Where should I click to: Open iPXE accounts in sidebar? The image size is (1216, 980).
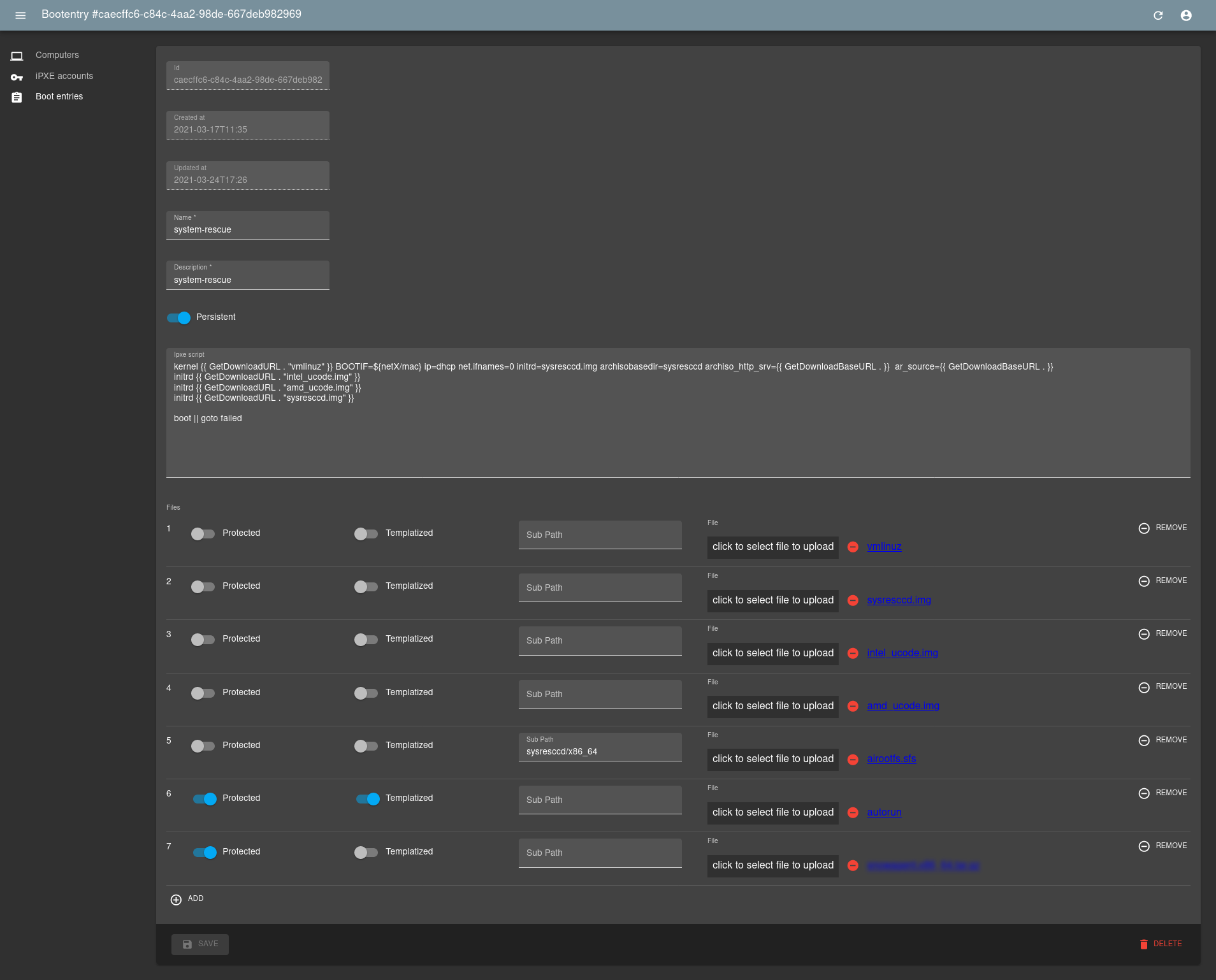point(64,76)
